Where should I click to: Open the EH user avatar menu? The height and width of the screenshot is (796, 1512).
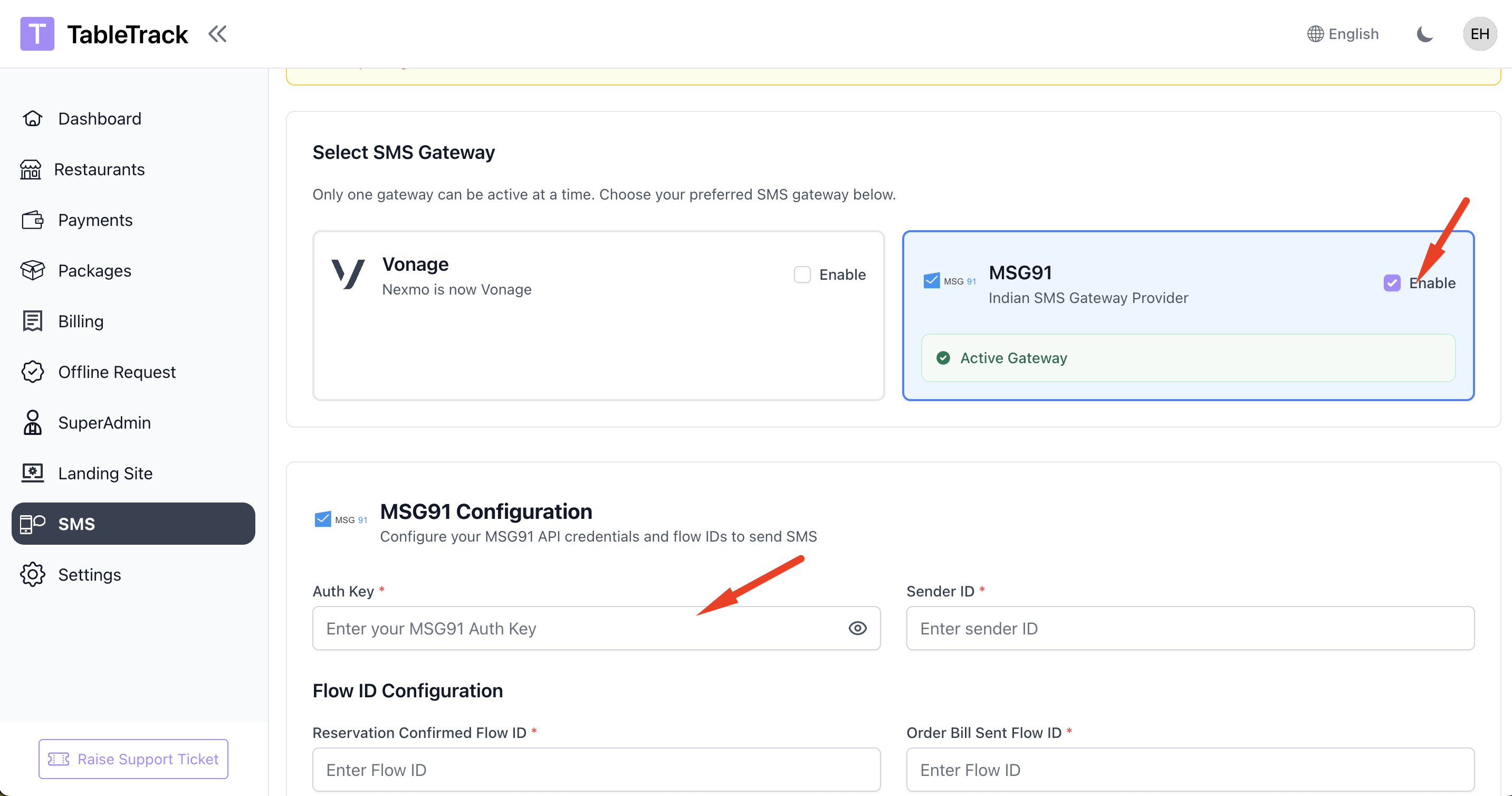coord(1479,34)
